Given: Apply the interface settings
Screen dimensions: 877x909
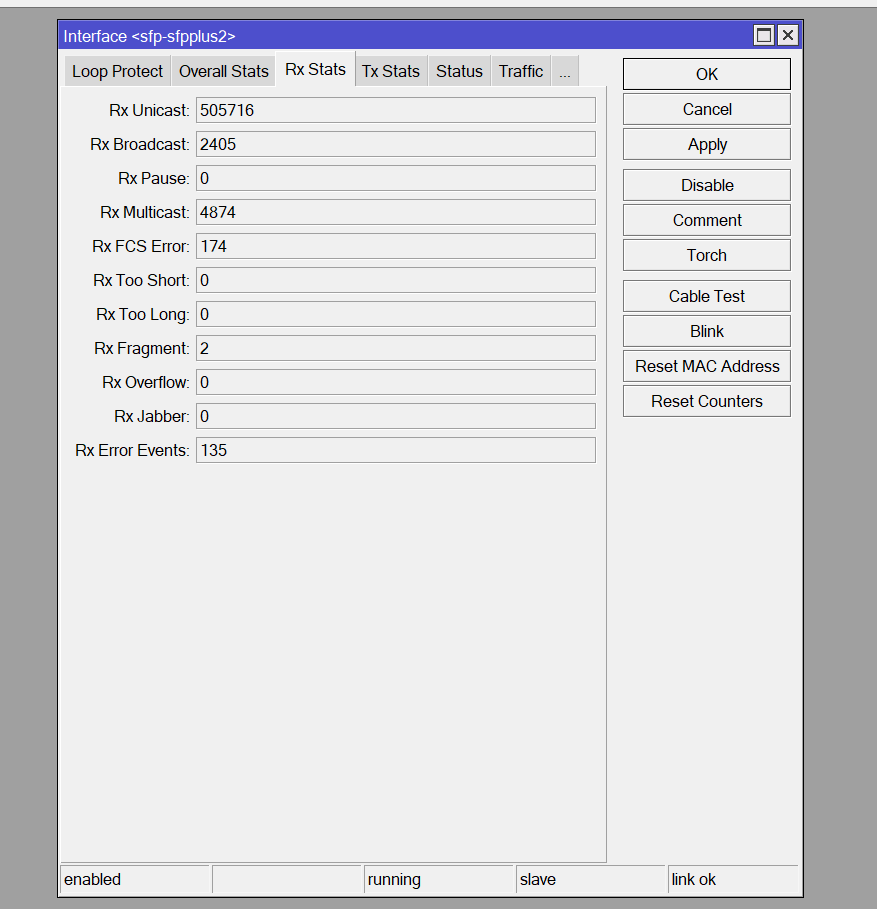Looking at the screenshot, I should click(706, 143).
